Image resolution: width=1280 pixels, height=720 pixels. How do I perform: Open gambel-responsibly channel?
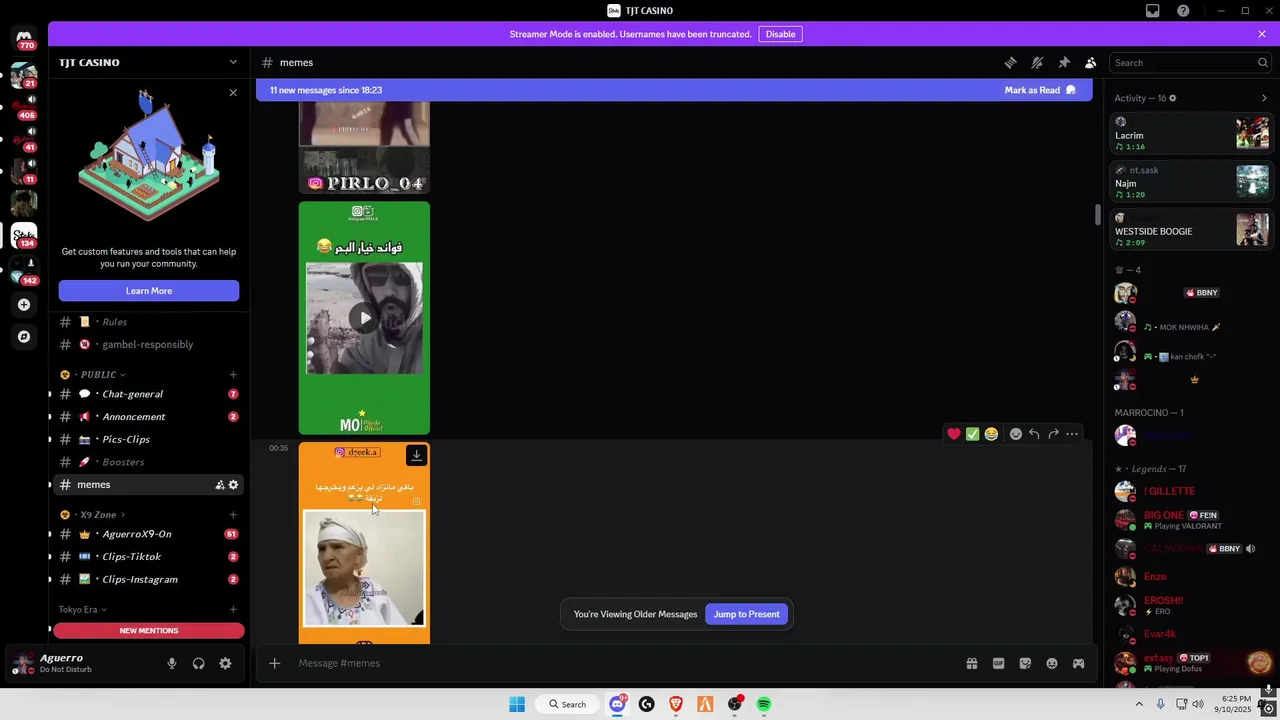[x=149, y=344]
